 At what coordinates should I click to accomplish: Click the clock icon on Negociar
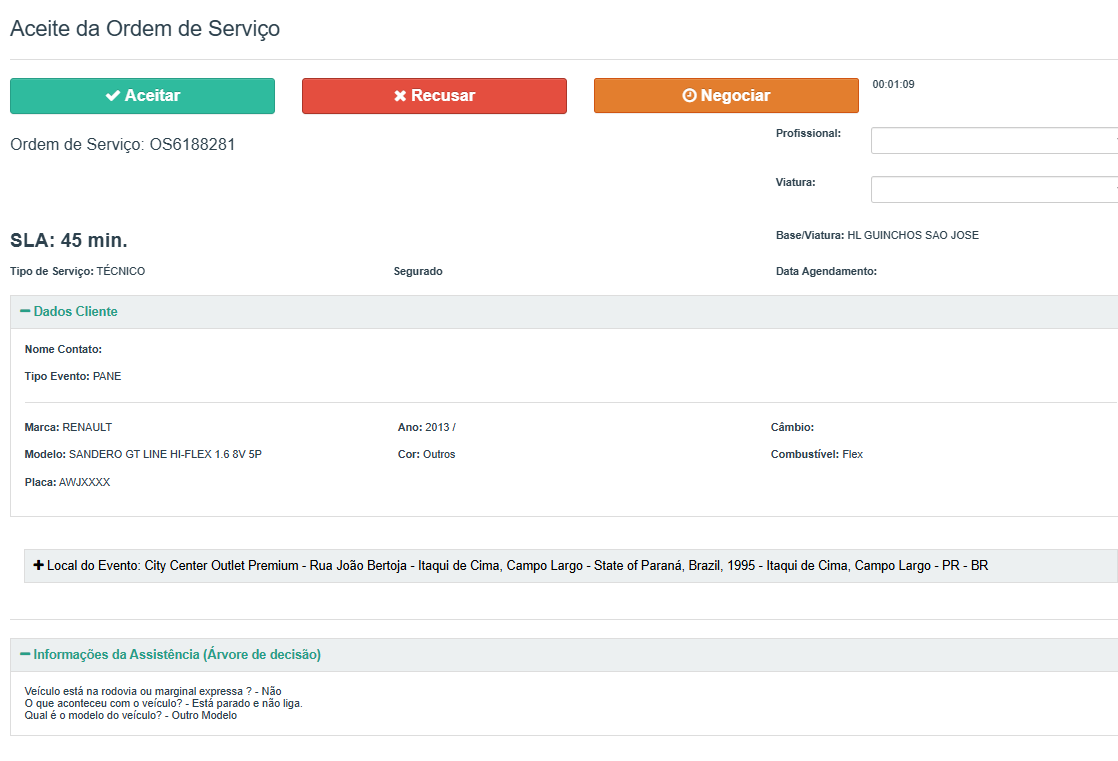point(689,96)
